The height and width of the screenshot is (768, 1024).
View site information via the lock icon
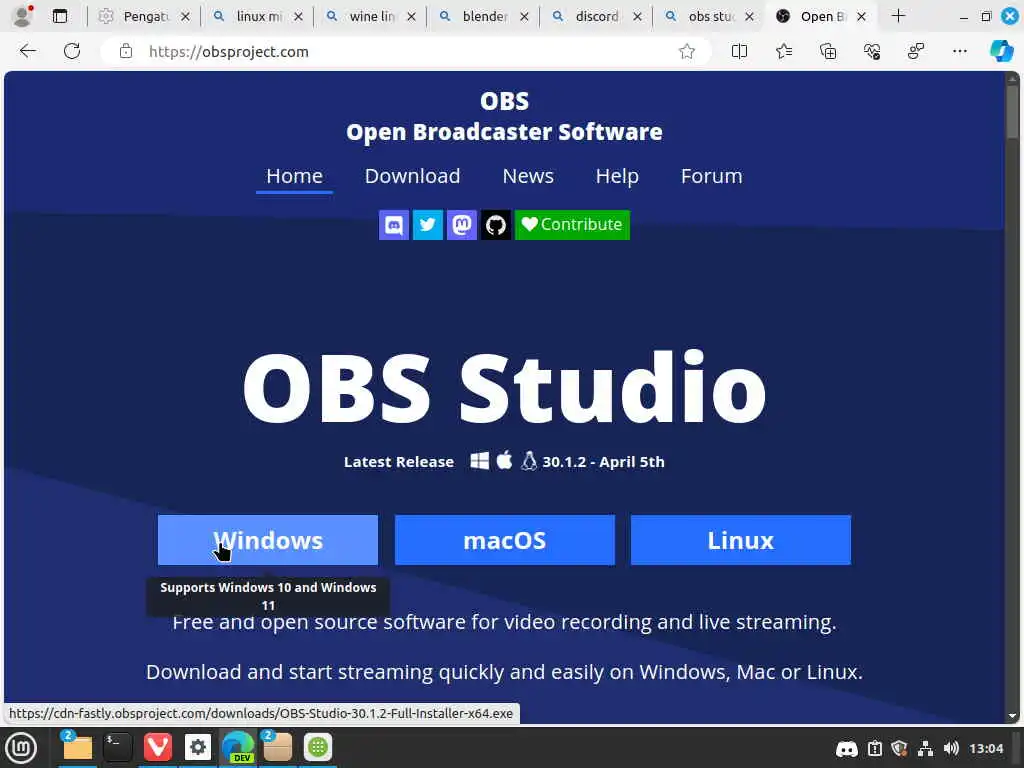(125, 52)
